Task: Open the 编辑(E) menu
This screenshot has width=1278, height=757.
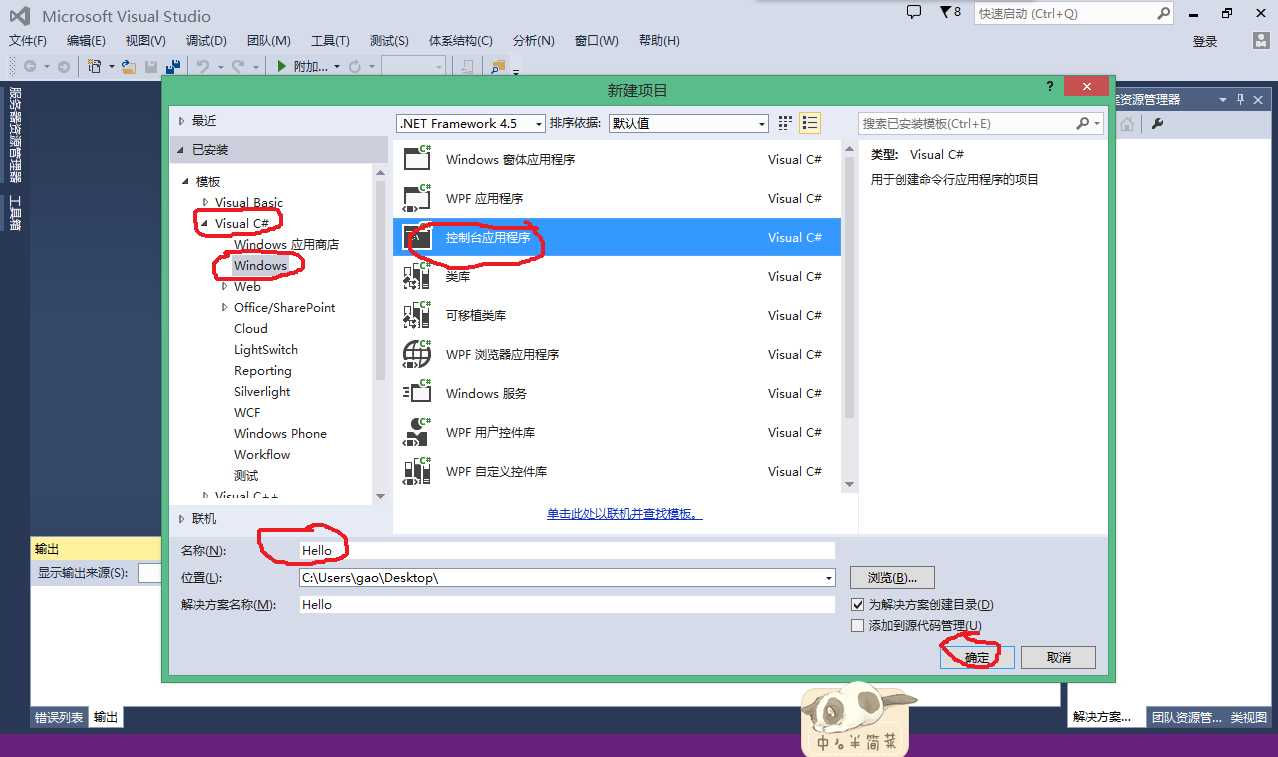Action: click(x=86, y=40)
